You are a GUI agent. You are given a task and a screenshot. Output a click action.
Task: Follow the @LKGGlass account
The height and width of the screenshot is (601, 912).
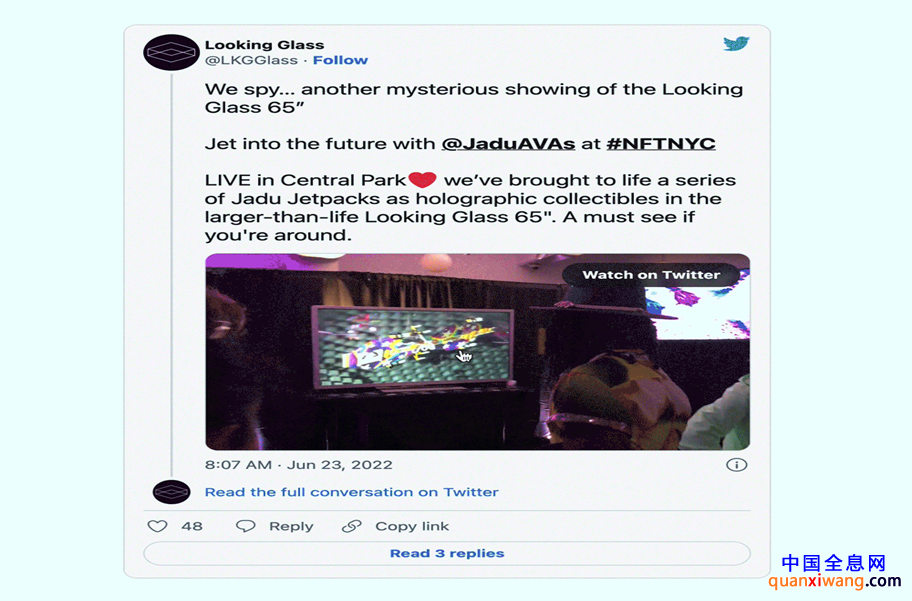340,60
